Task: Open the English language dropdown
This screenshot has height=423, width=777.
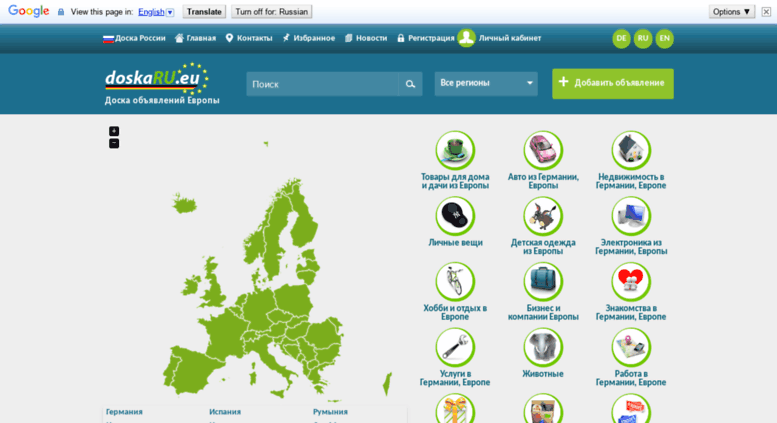Action: pos(156,12)
